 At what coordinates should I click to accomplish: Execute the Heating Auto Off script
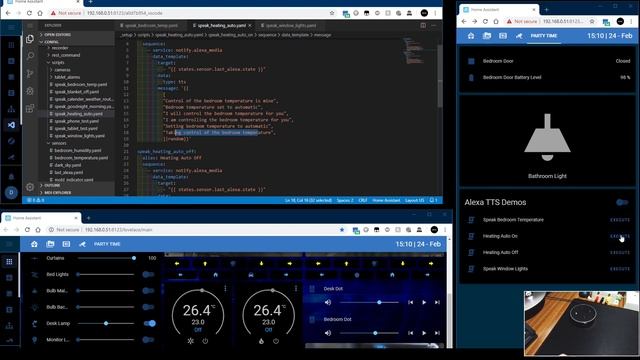coord(620,253)
